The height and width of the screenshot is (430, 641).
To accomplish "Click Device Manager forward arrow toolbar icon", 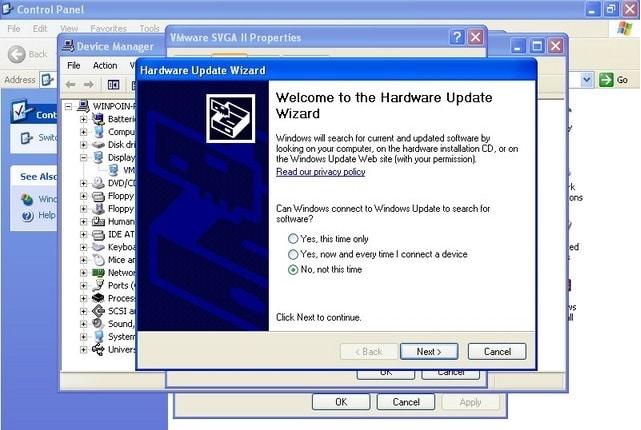I will click(x=88, y=85).
